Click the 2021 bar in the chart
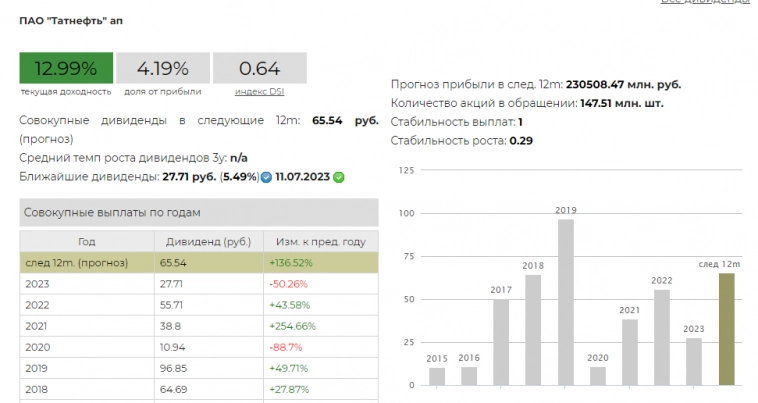This screenshot has height=403, width=758. point(629,352)
